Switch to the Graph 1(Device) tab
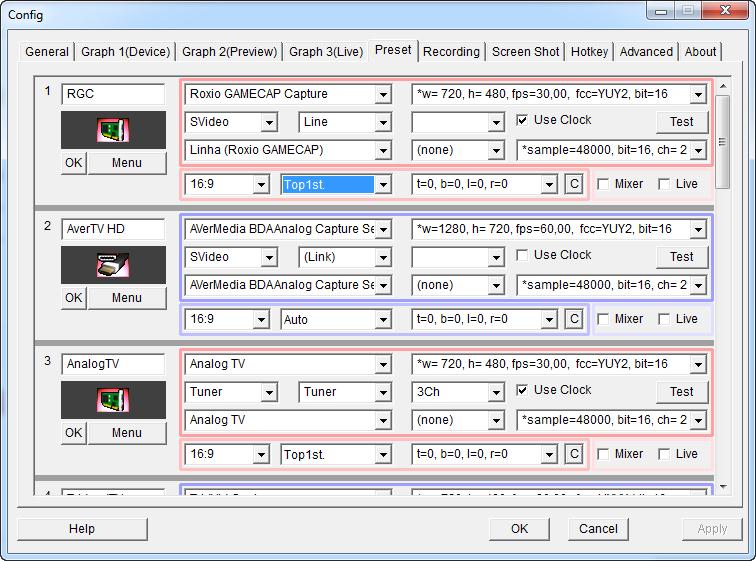The height and width of the screenshot is (561, 756). [125, 52]
